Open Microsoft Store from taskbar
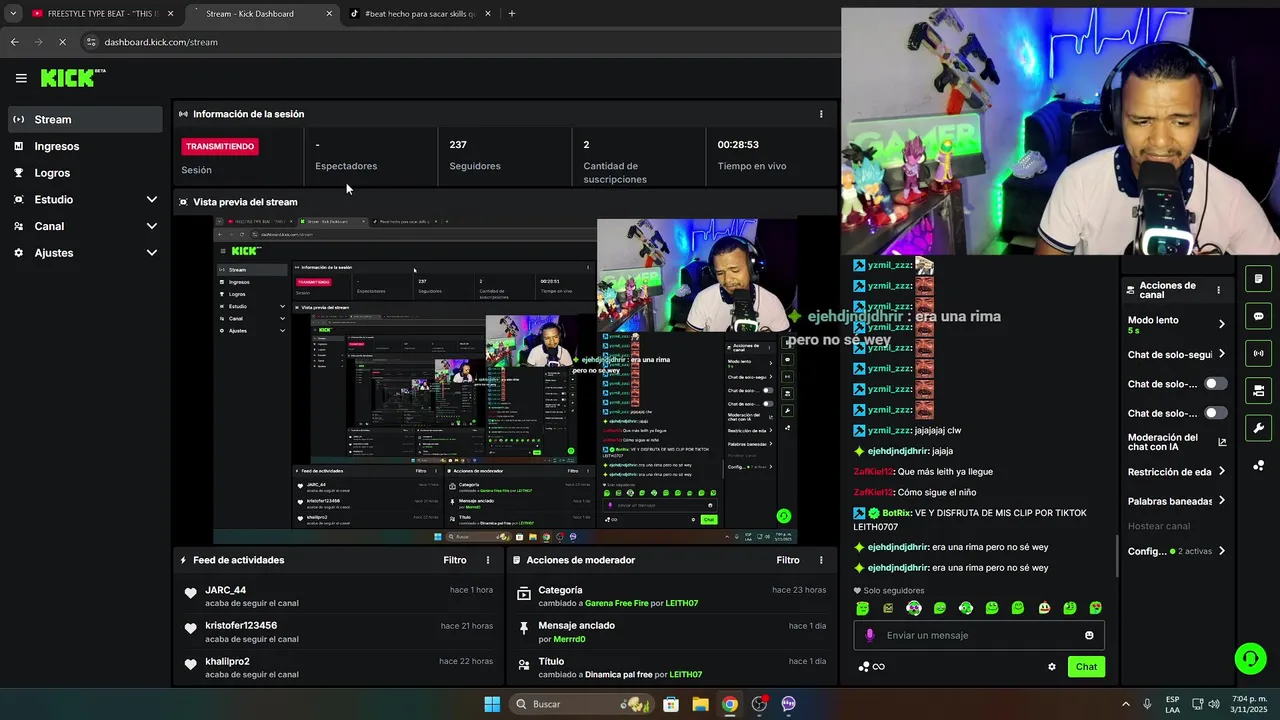 tap(671, 704)
